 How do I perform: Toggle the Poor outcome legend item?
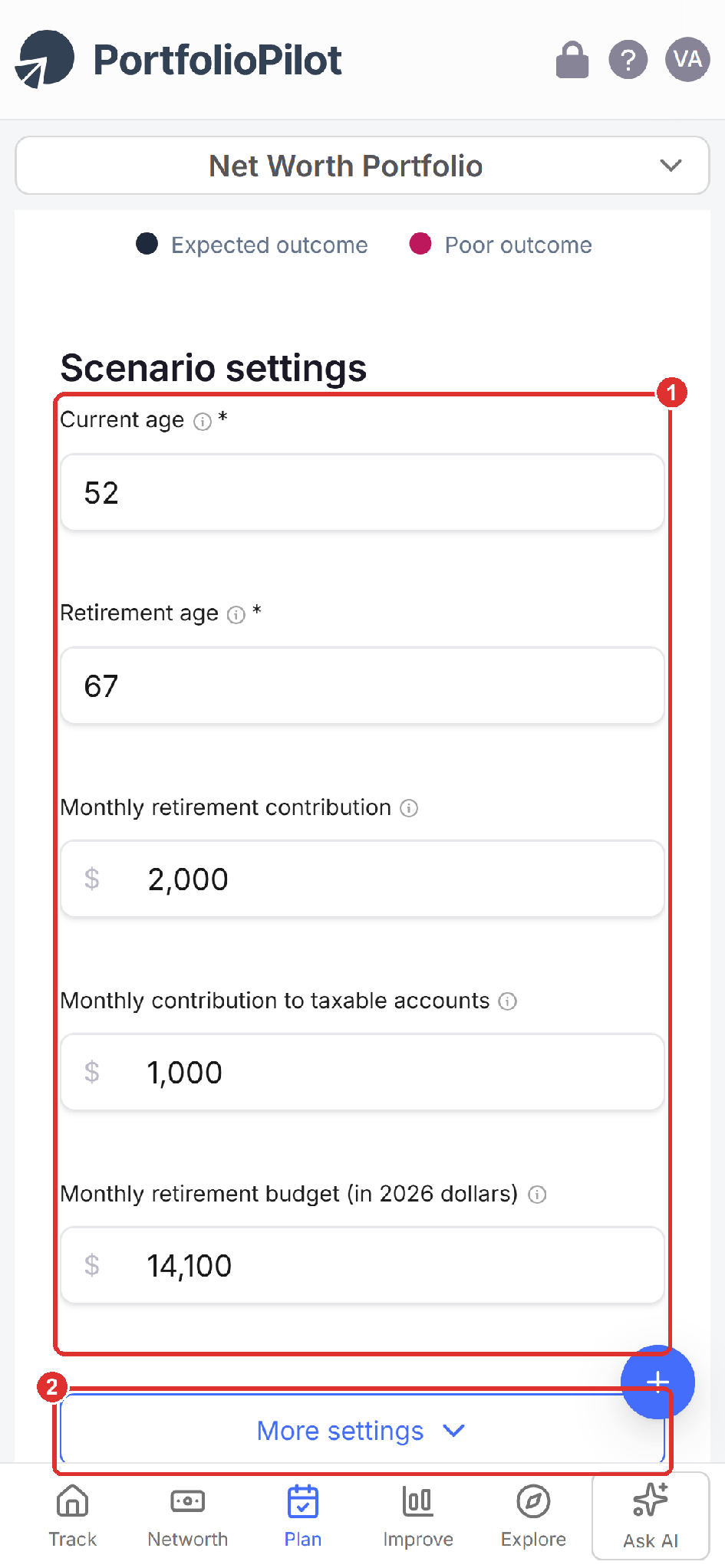point(501,245)
